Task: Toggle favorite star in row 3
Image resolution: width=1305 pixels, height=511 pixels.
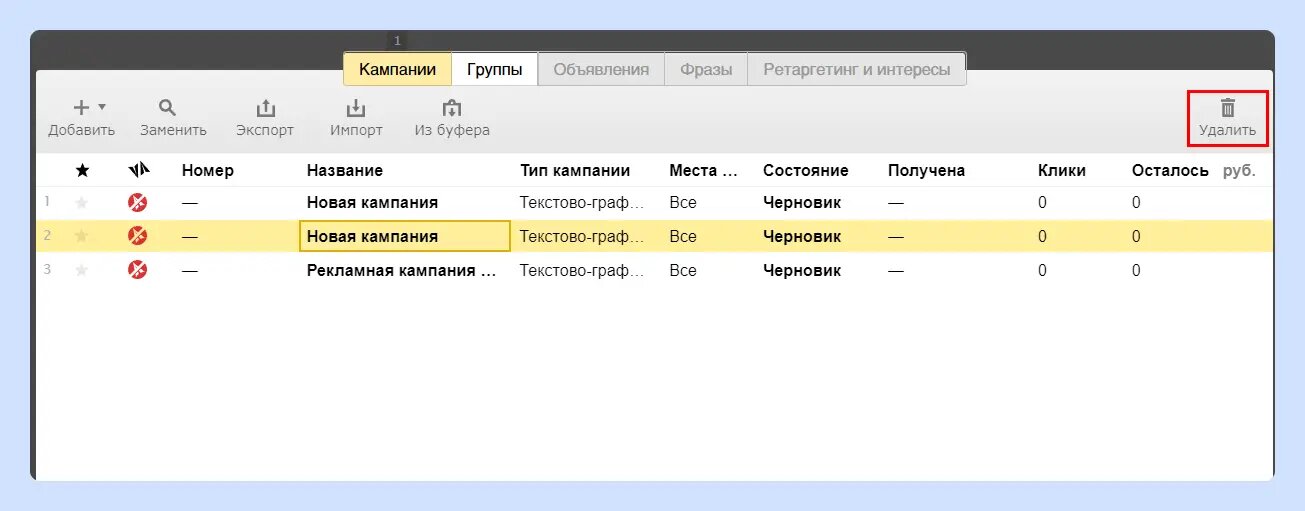Action: tap(82, 270)
